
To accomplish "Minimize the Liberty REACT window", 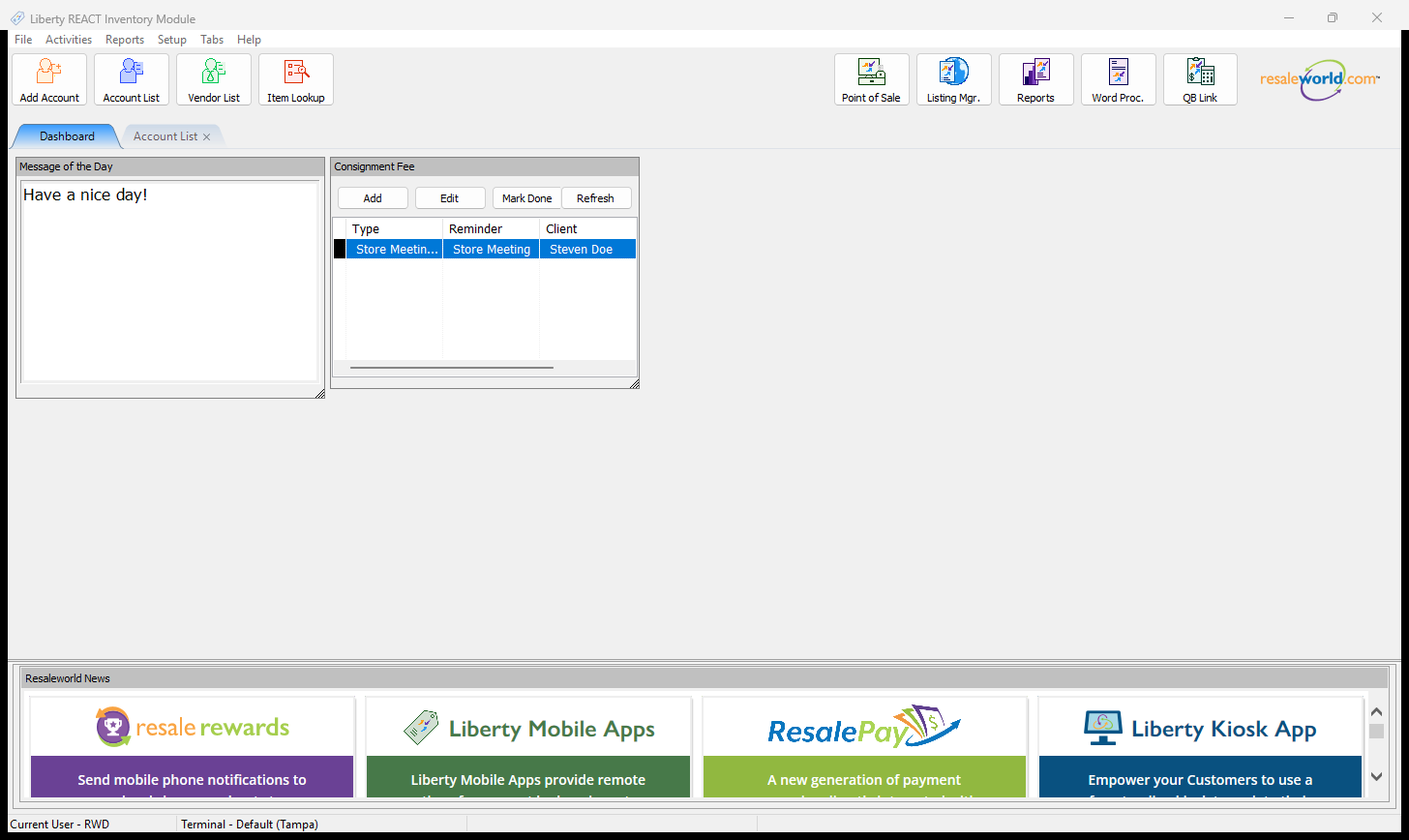I will click(1289, 17).
